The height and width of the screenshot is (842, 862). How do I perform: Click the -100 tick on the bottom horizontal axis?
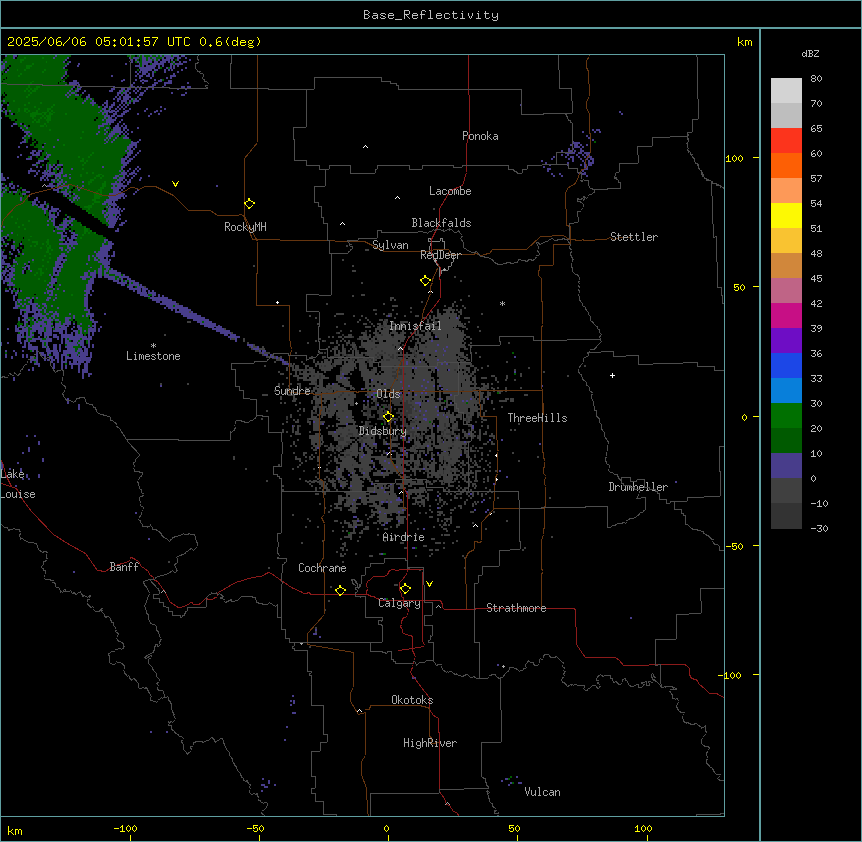tap(125, 829)
